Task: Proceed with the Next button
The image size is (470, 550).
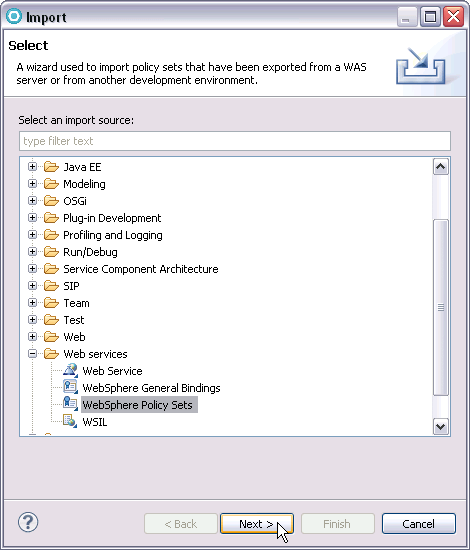Action: pos(257,524)
